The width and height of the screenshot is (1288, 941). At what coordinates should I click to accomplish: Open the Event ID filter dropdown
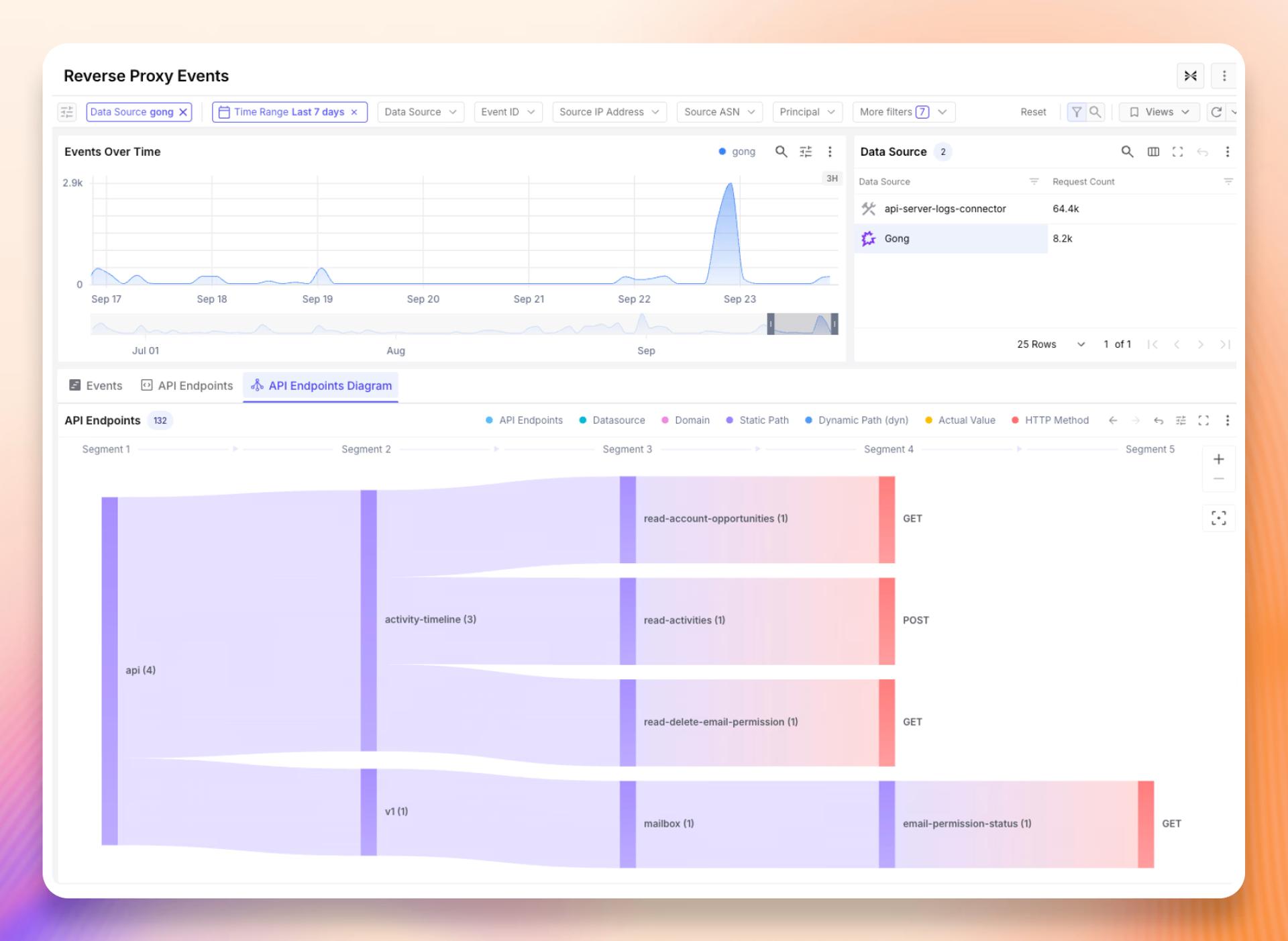508,112
